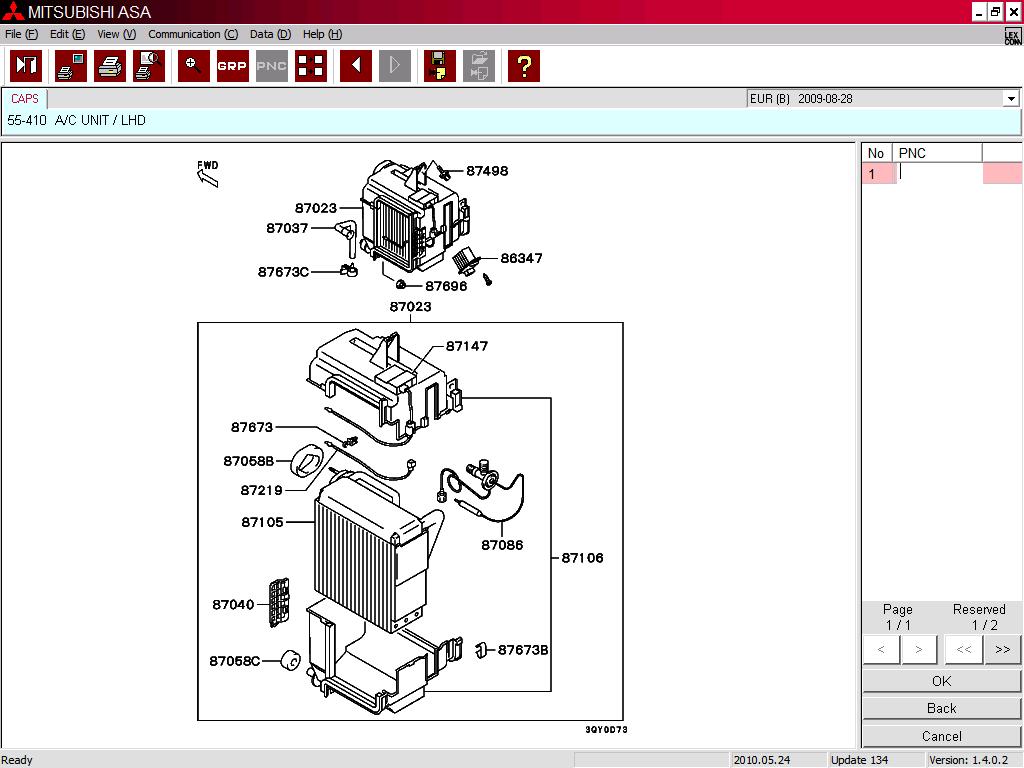Click the printer icon in toolbar
This screenshot has width=1024, height=768.
(110, 66)
